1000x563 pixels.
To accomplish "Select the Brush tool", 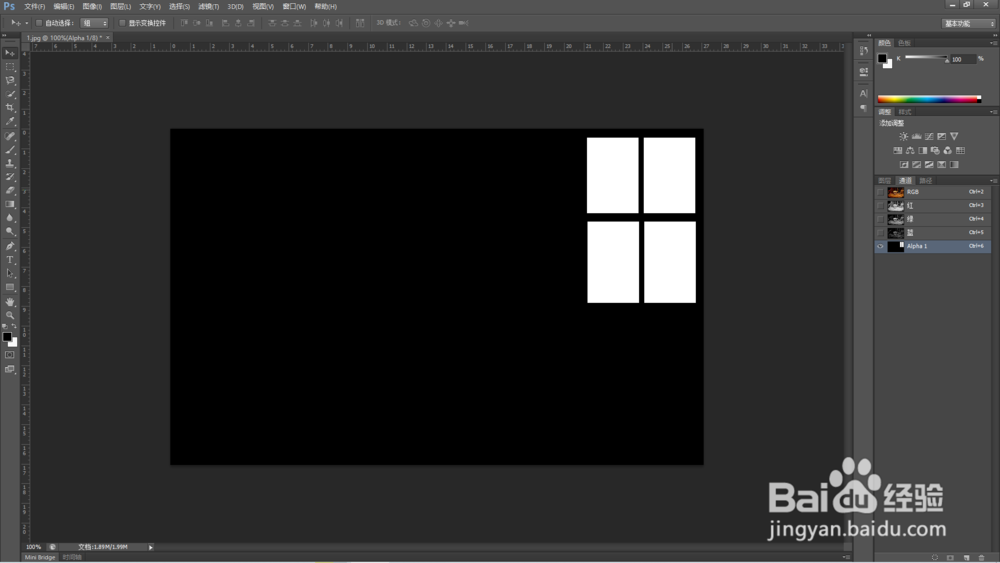I will click(10, 150).
